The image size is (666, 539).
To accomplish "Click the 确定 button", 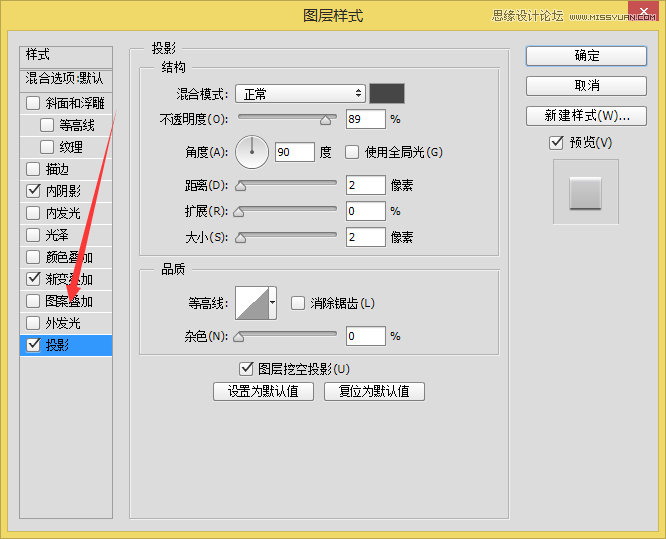I will (x=586, y=56).
